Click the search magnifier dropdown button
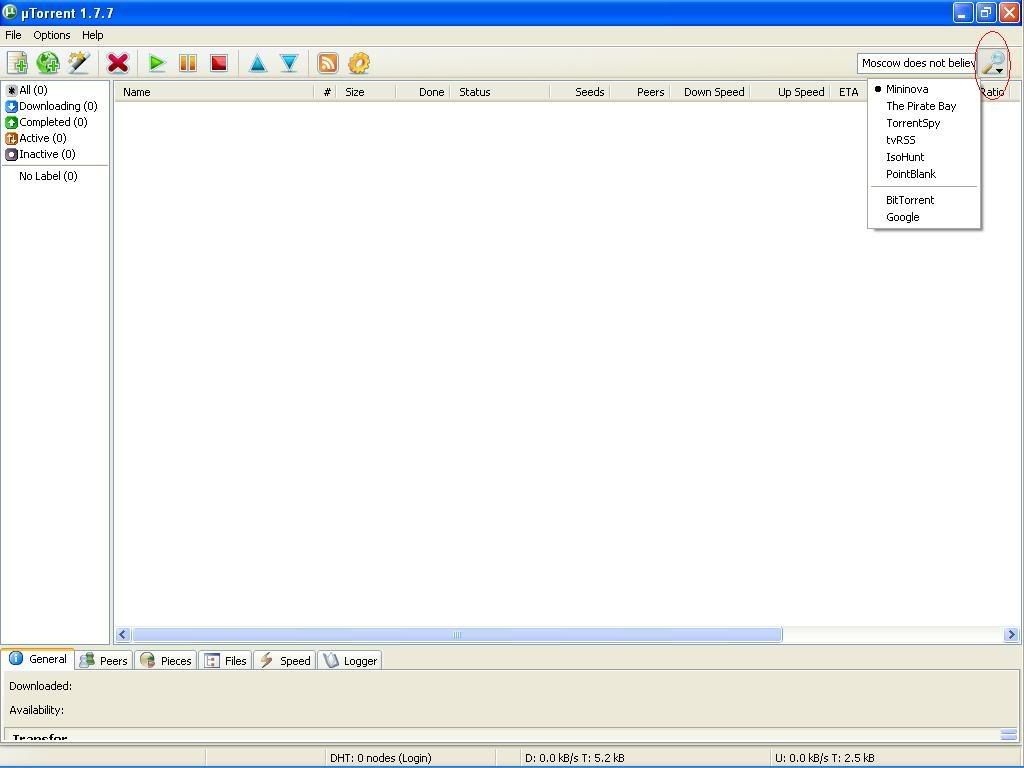 [993, 64]
